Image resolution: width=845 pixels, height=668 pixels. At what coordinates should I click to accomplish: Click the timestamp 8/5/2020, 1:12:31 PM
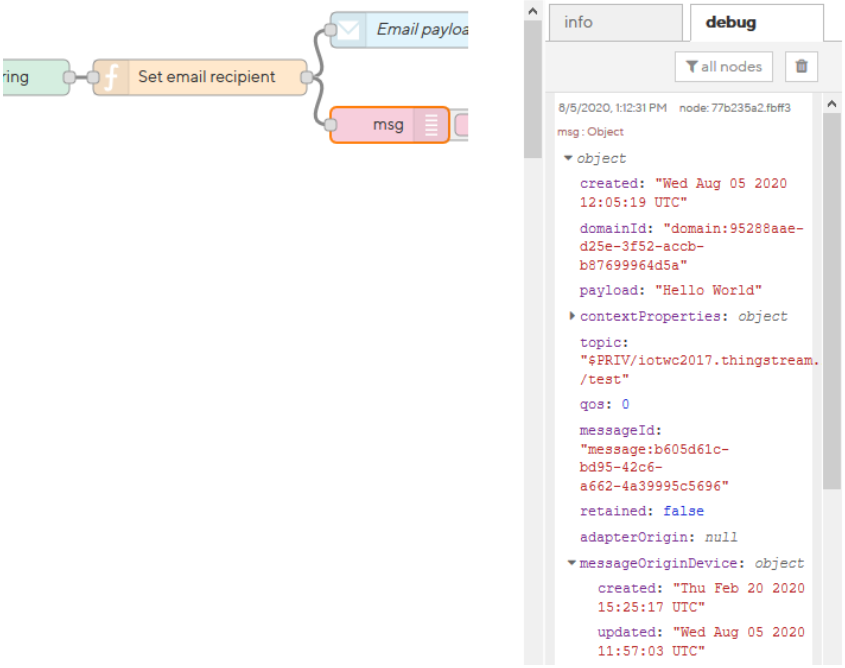tap(612, 108)
